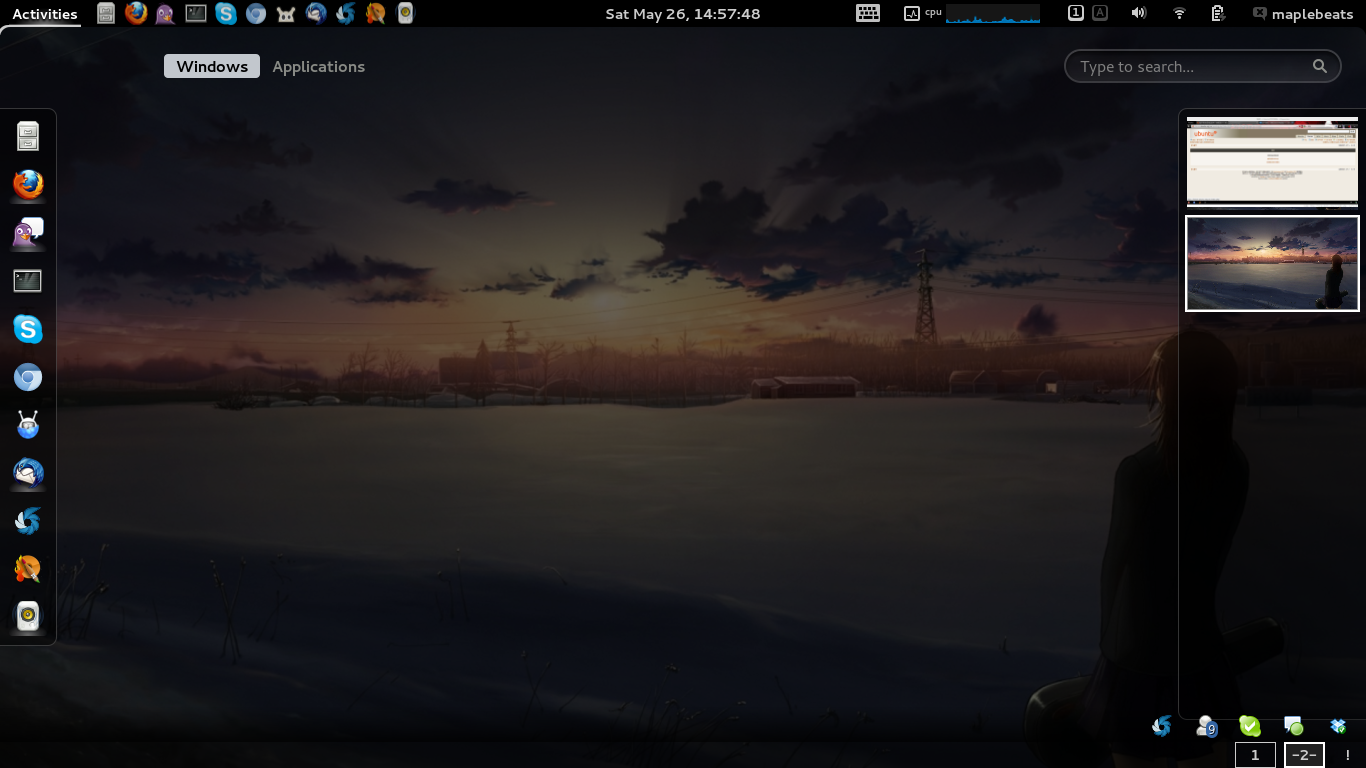Open the maplebeats user menu
1366x768 pixels.
(1301, 13)
